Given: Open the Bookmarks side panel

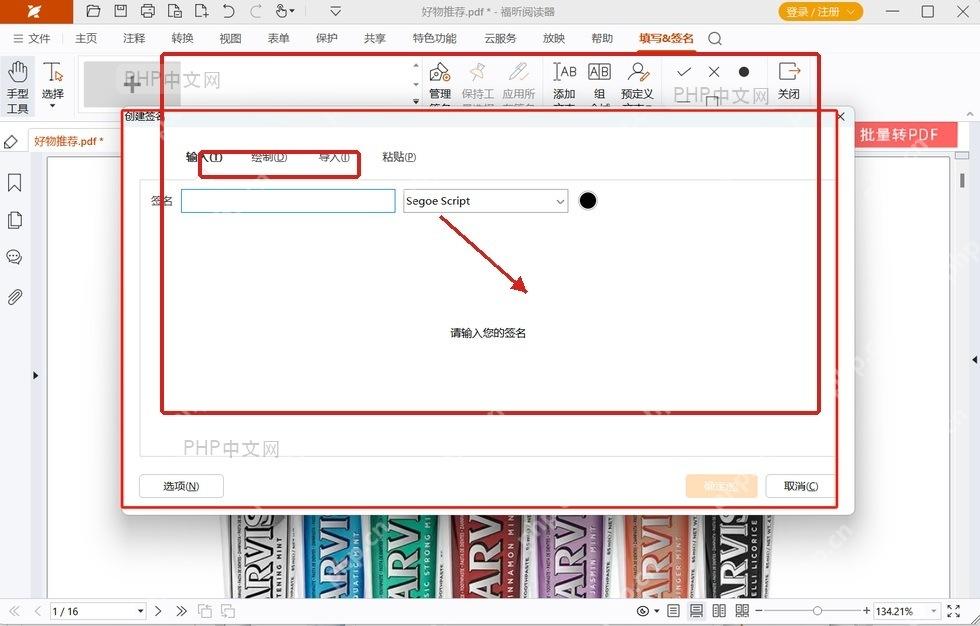Looking at the screenshot, I should click(x=14, y=182).
